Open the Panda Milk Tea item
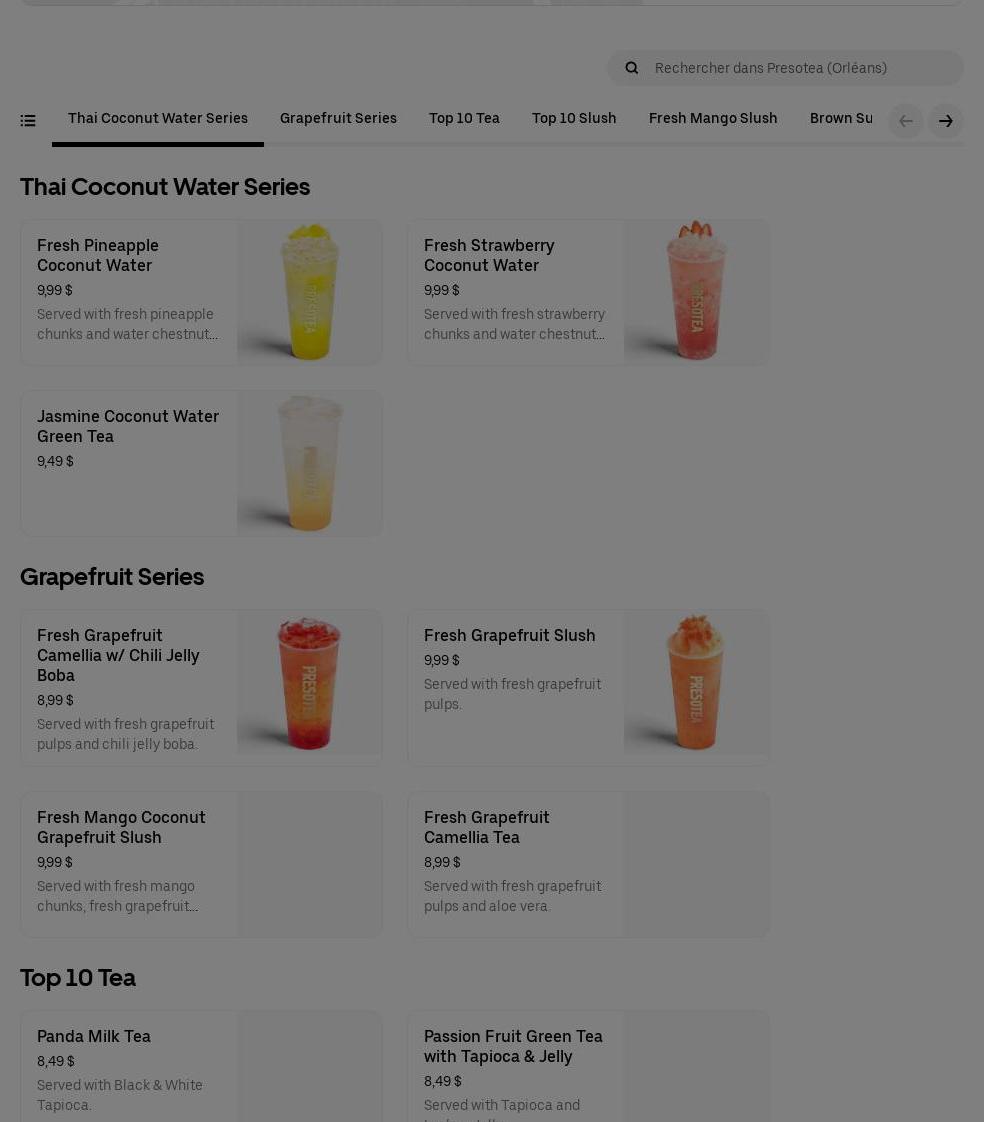Screen dimensions: 984x1122 [x=201, y=1066]
